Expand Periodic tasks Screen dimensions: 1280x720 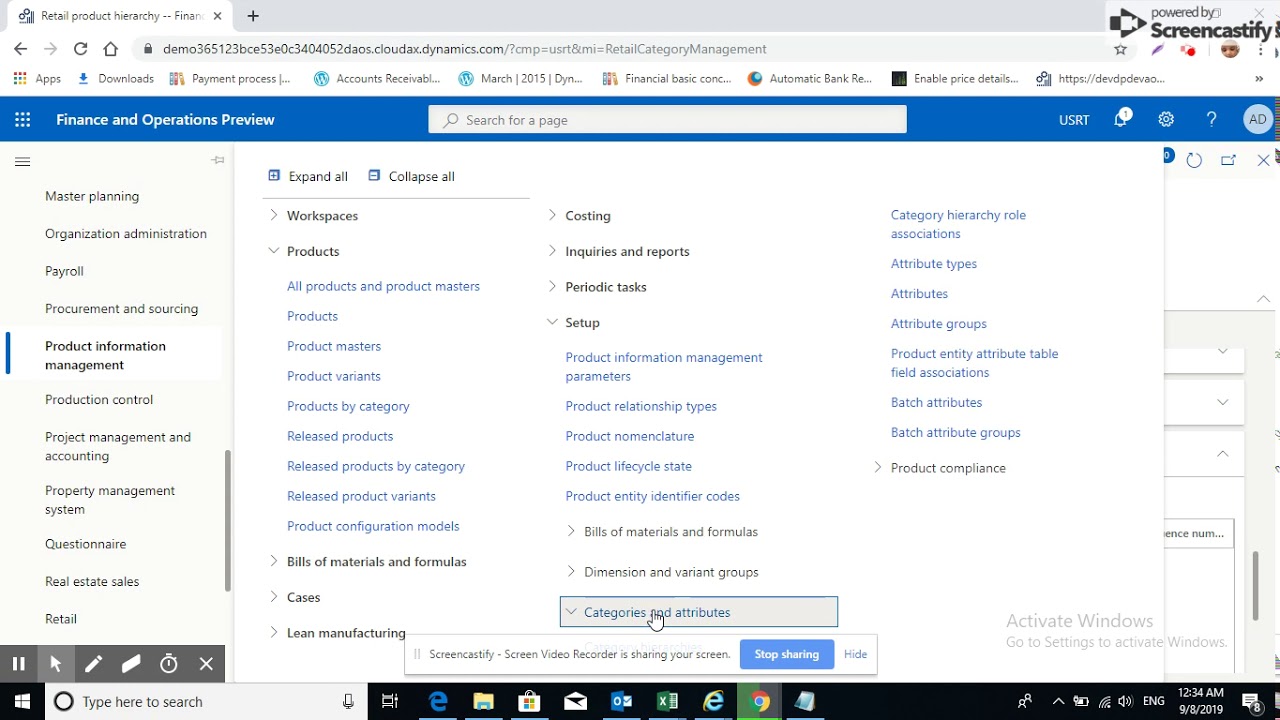click(552, 286)
